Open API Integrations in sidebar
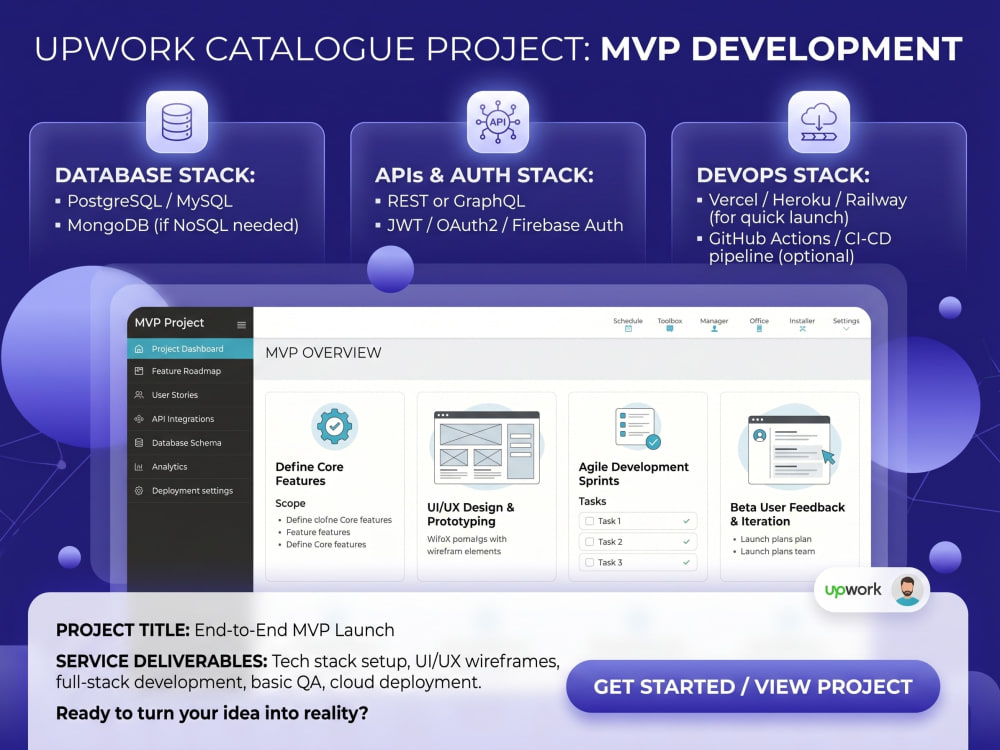 (190, 419)
